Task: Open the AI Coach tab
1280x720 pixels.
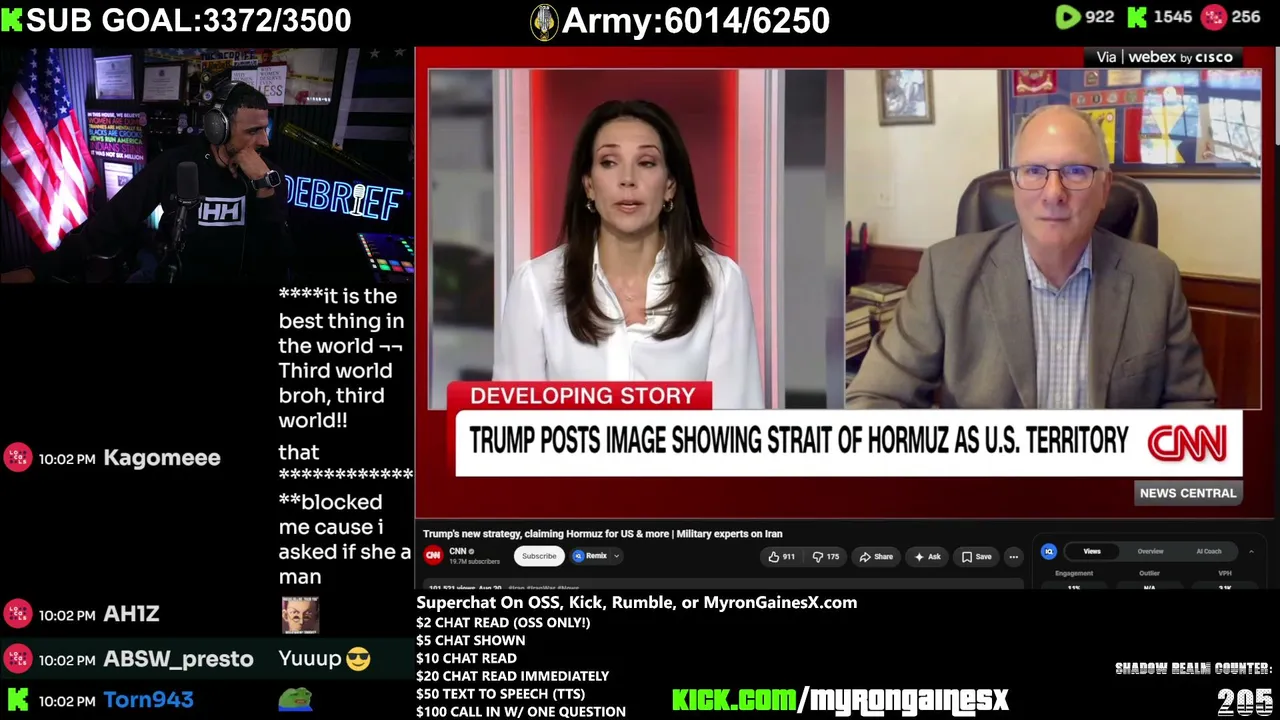Action: [1209, 551]
